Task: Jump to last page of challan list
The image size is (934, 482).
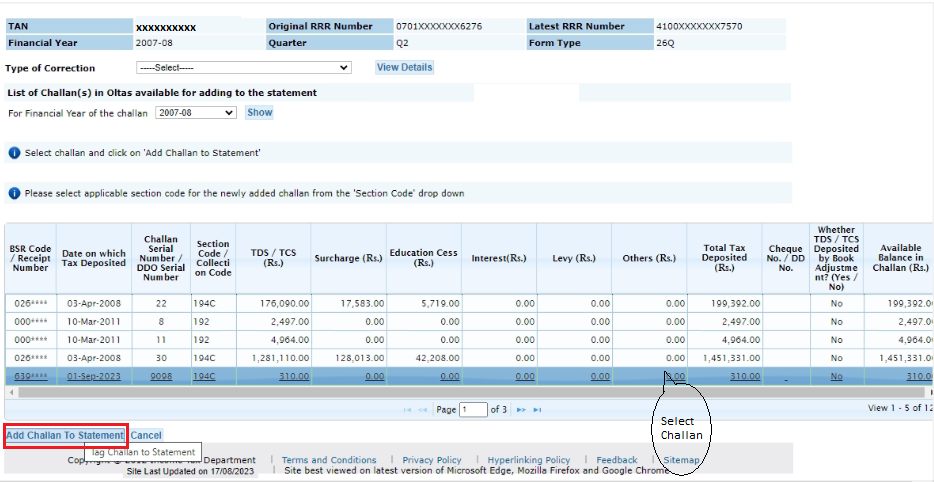Action: coord(535,410)
